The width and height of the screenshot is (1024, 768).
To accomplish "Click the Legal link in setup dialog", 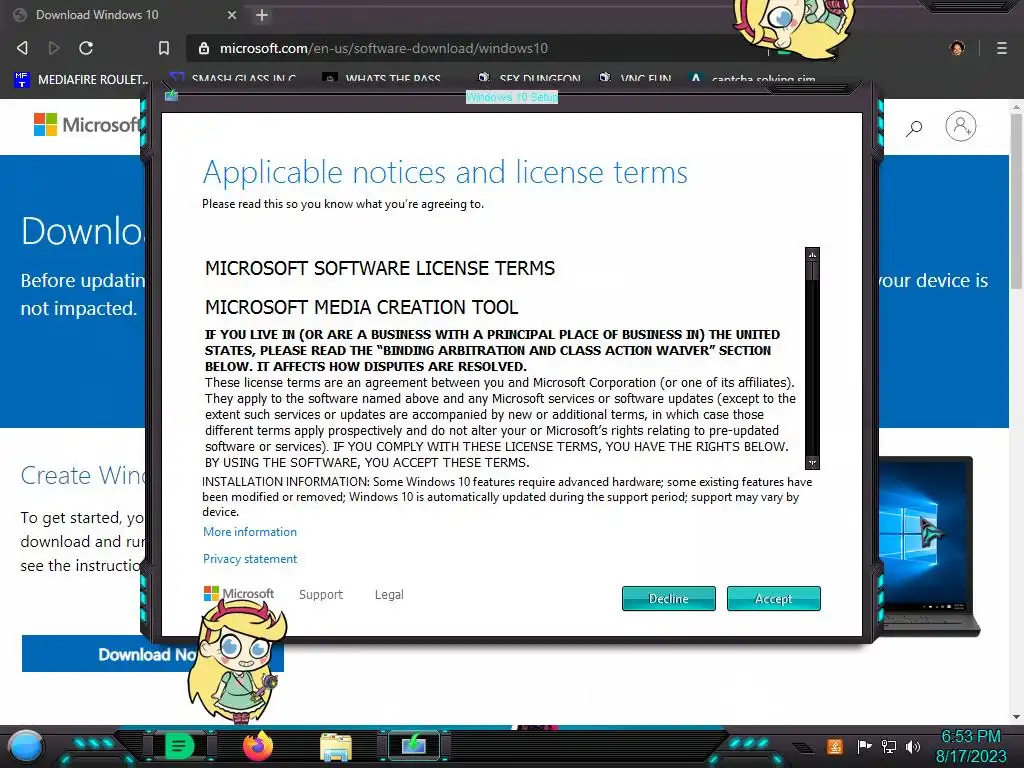I will pyautogui.click(x=389, y=594).
